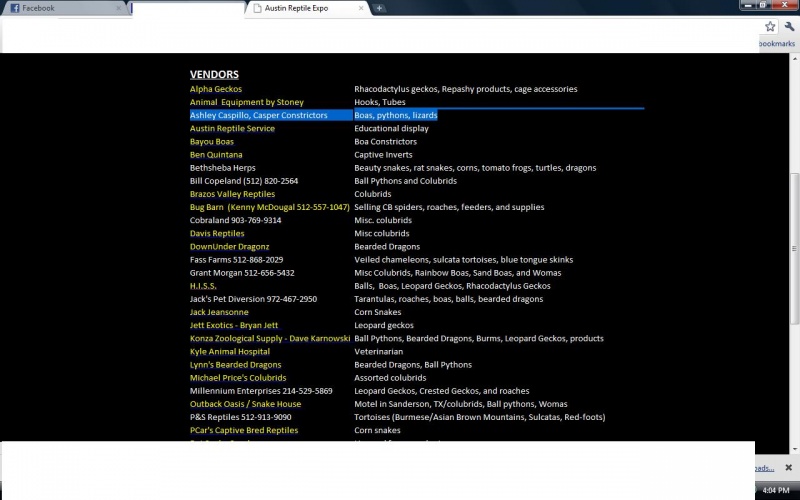Image resolution: width=800 pixels, height=500 pixels.
Task: Click the 'Captive Inverts' description
Action: [383, 155]
